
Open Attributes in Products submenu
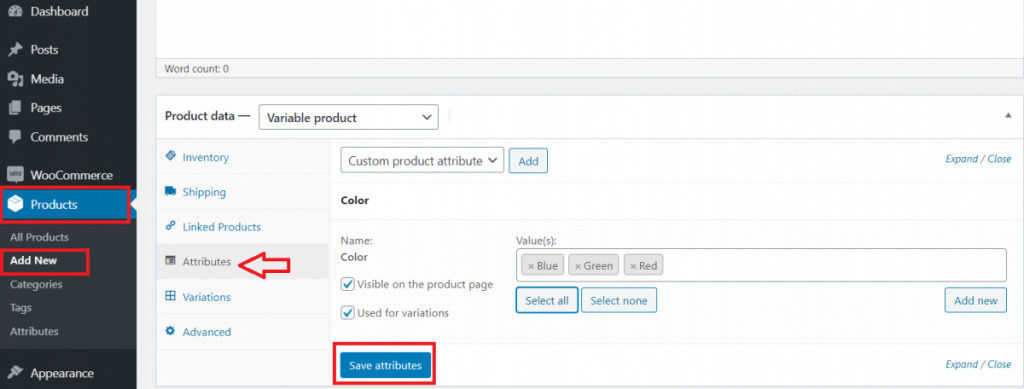(34, 331)
